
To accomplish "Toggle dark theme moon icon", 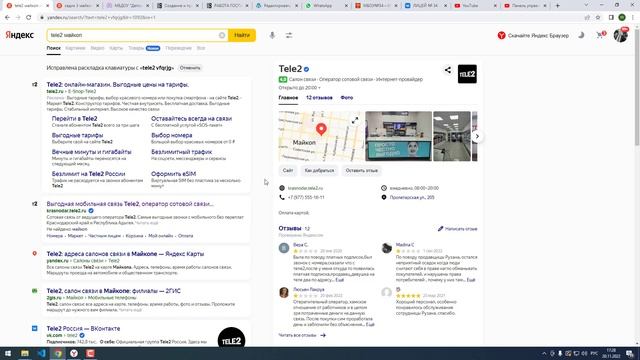I will 581,35.
